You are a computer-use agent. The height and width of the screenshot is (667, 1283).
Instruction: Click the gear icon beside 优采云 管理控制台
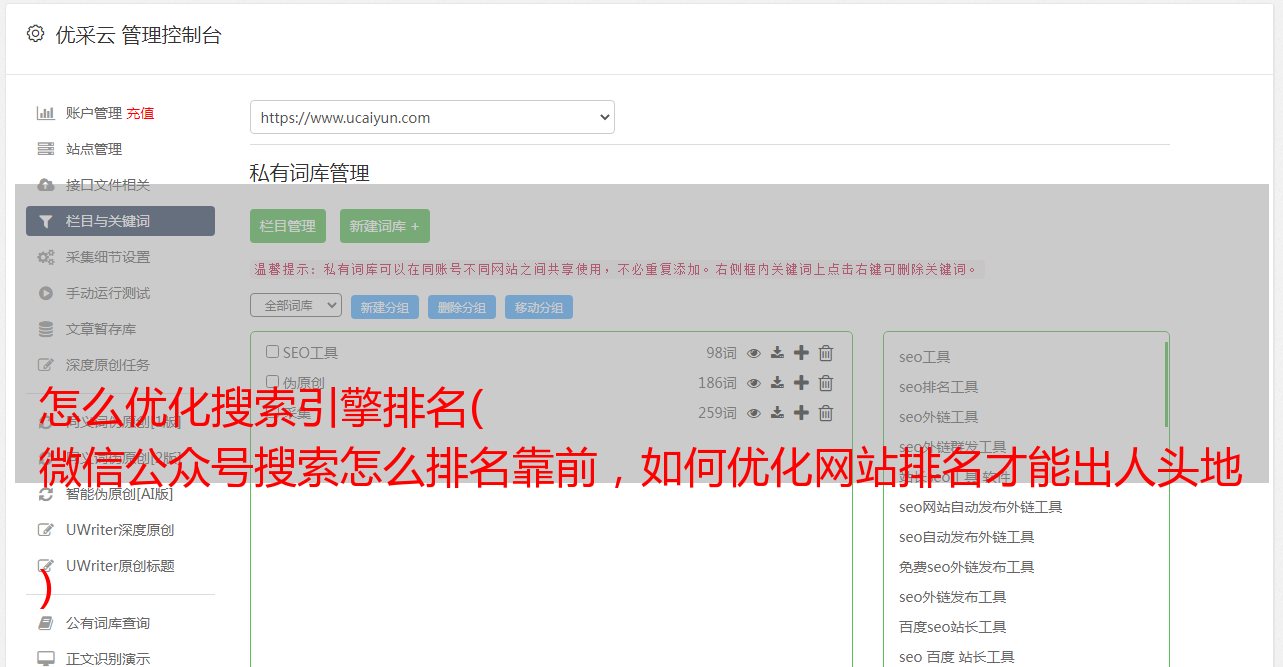[36, 34]
